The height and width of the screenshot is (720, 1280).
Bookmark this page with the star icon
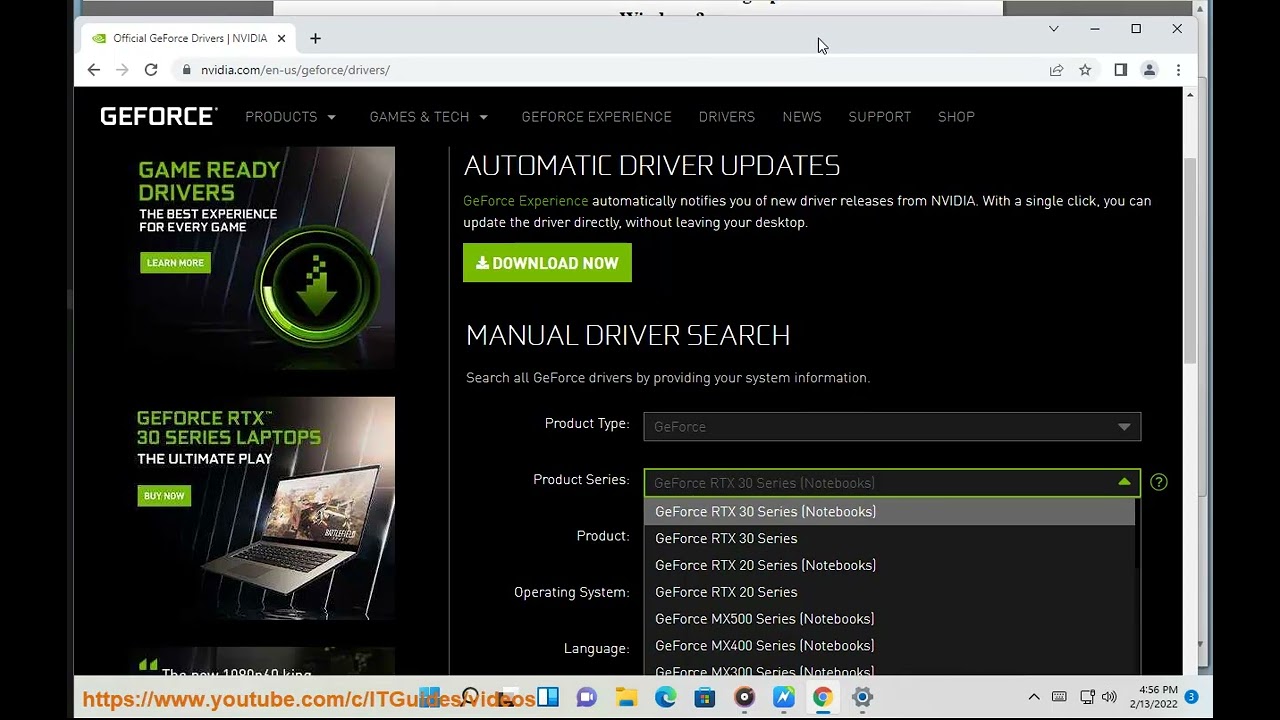point(1085,70)
